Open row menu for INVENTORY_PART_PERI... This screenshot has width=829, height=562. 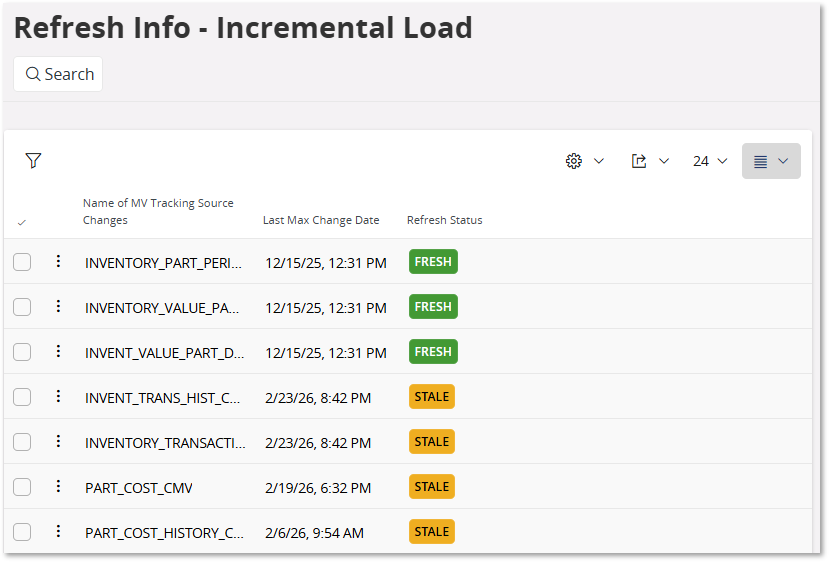58,261
